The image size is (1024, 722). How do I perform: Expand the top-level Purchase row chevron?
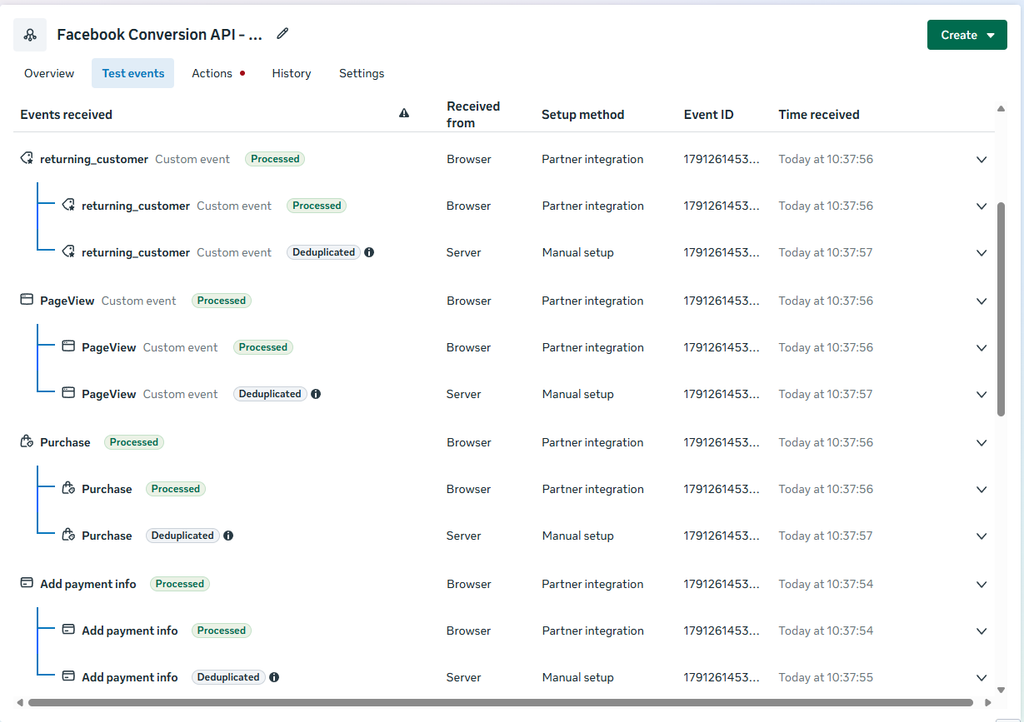tap(981, 443)
